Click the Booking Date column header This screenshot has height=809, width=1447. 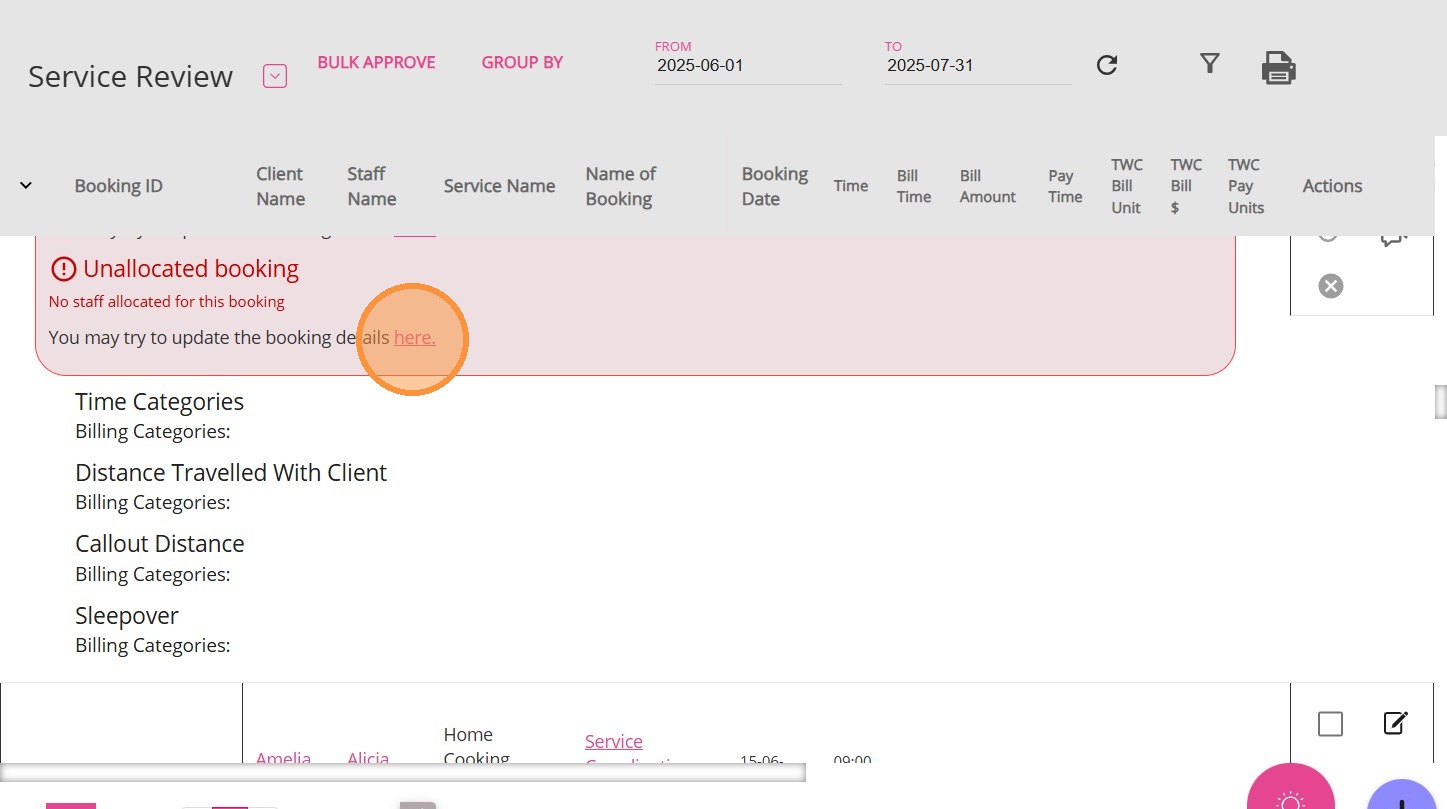tap(775, 186)
